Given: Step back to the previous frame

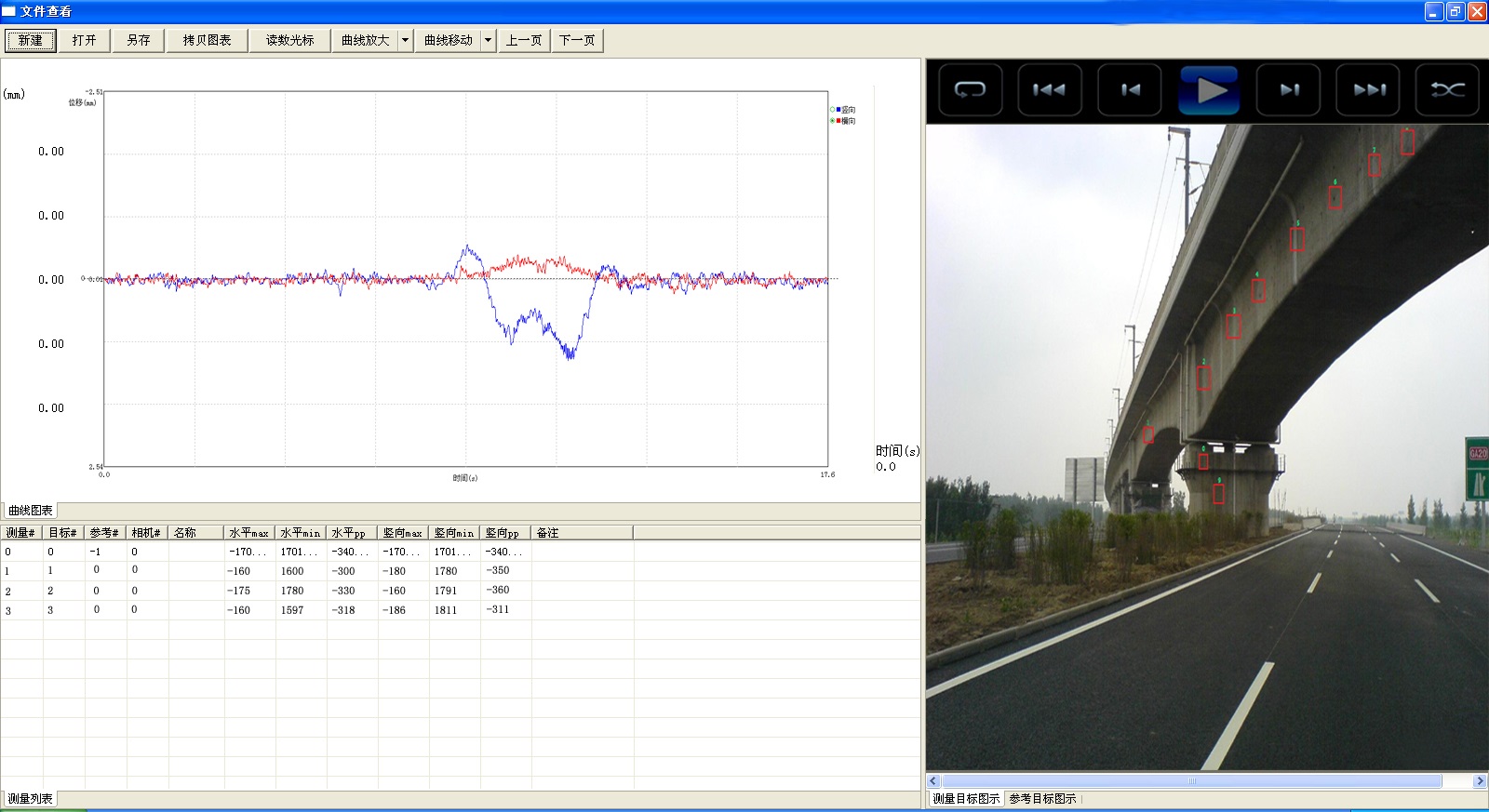Looking at the screenshot, I should tap(1130, 90).
